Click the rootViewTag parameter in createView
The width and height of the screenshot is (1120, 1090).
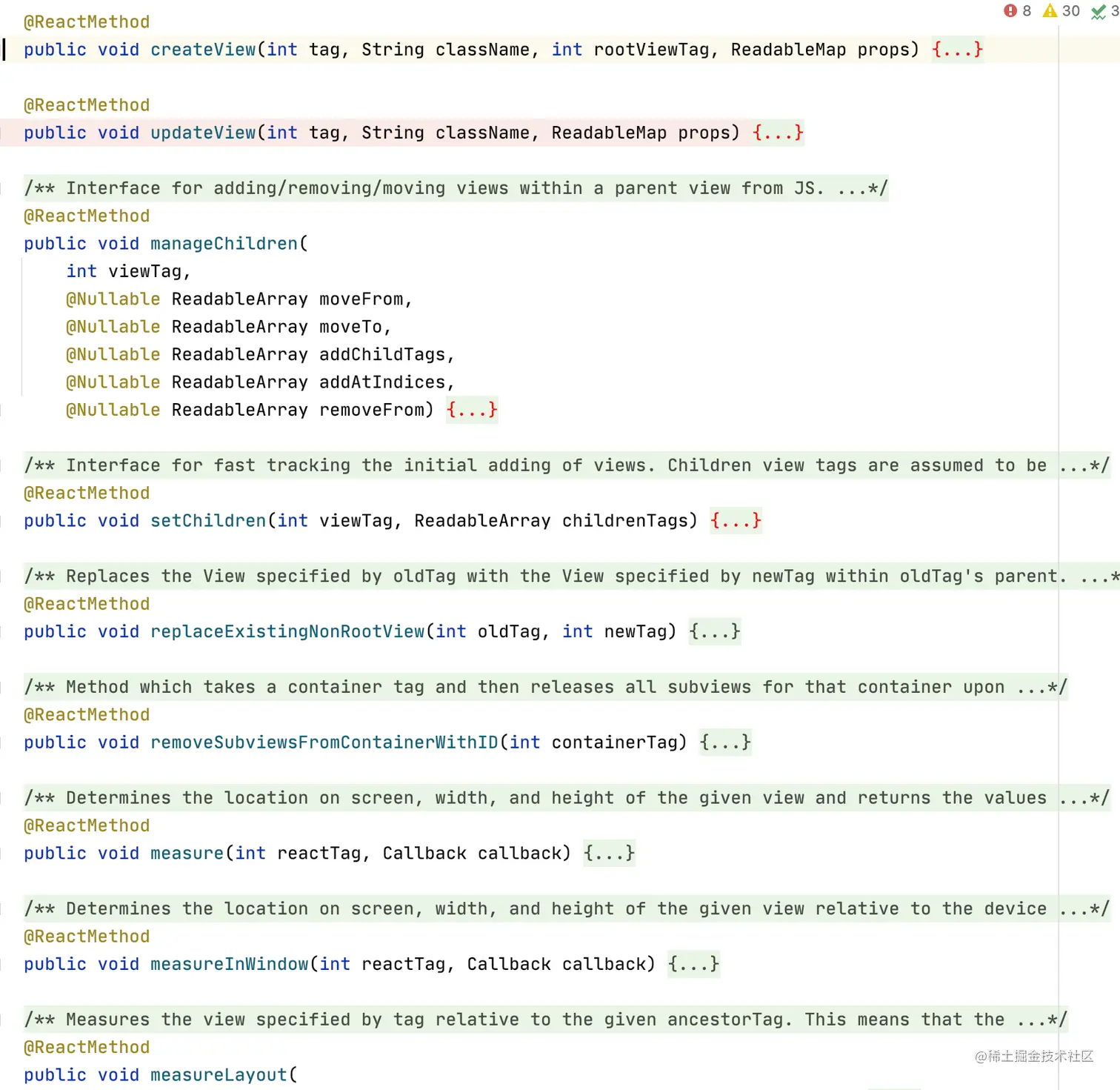tap(652, 50)
